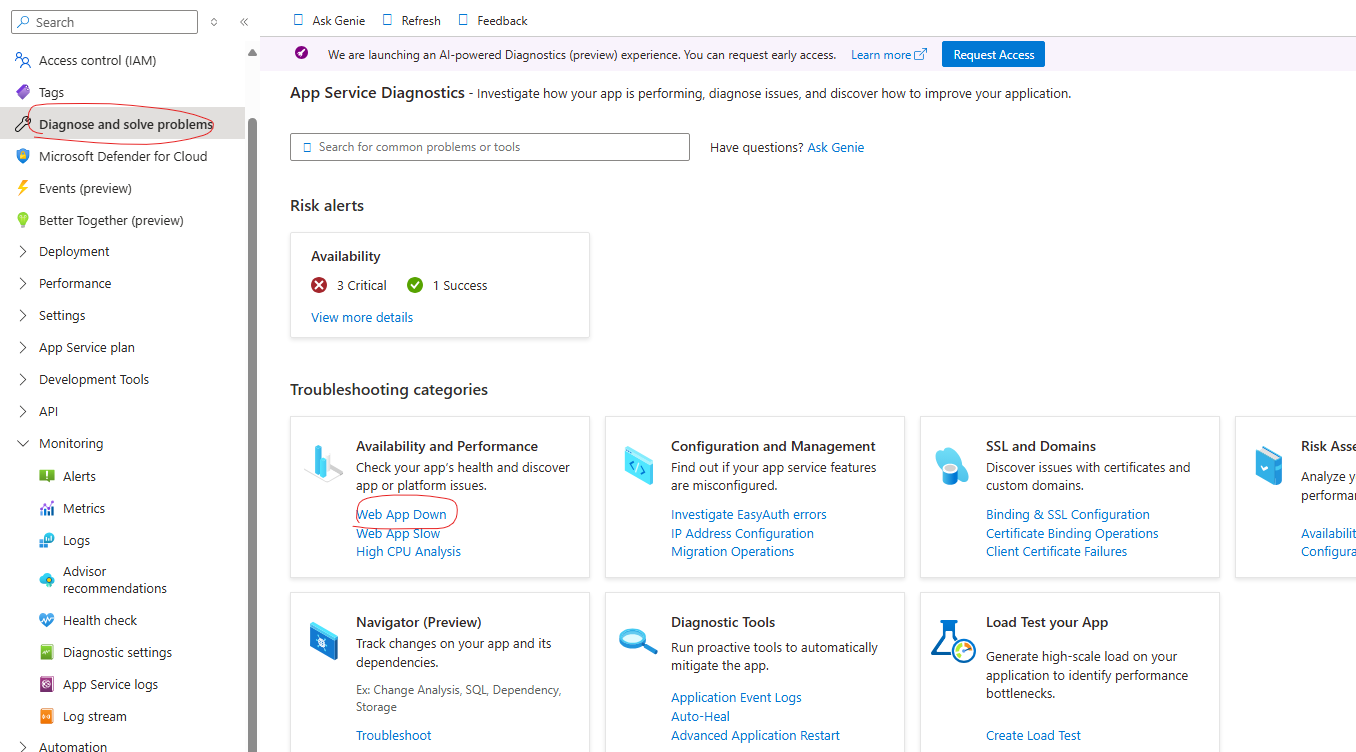Screen dimensions: 1356x752
Task: Click the Health check heart icon
Action: [x=47, y=620]
